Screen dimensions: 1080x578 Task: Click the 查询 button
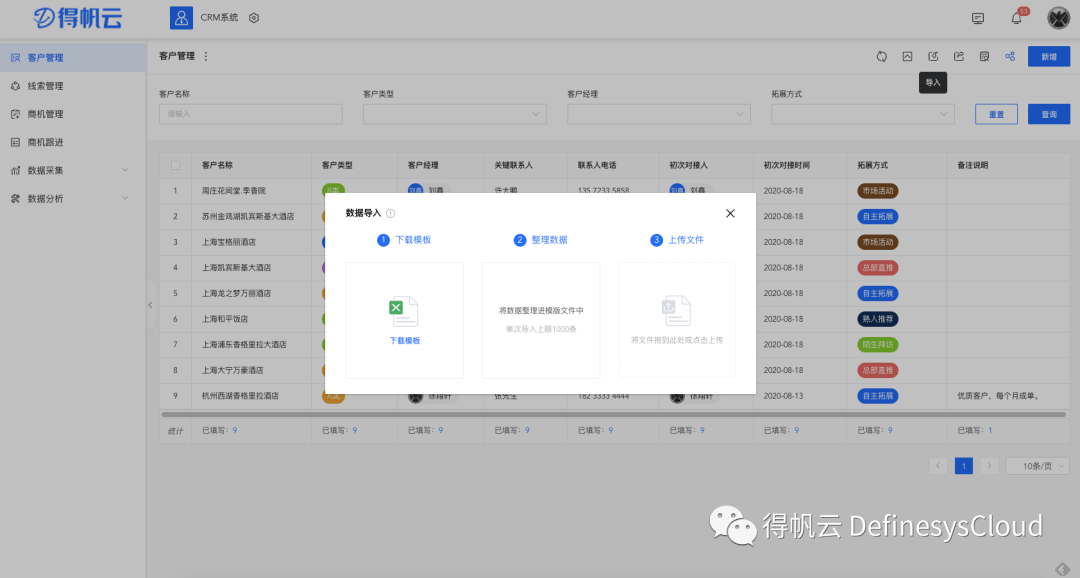click(x=1048, y=114)
